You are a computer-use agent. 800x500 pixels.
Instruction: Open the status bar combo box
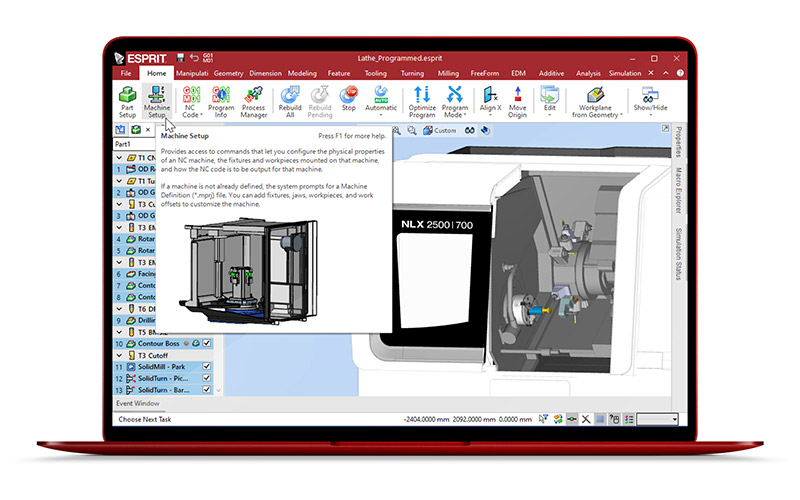(658, 419)
